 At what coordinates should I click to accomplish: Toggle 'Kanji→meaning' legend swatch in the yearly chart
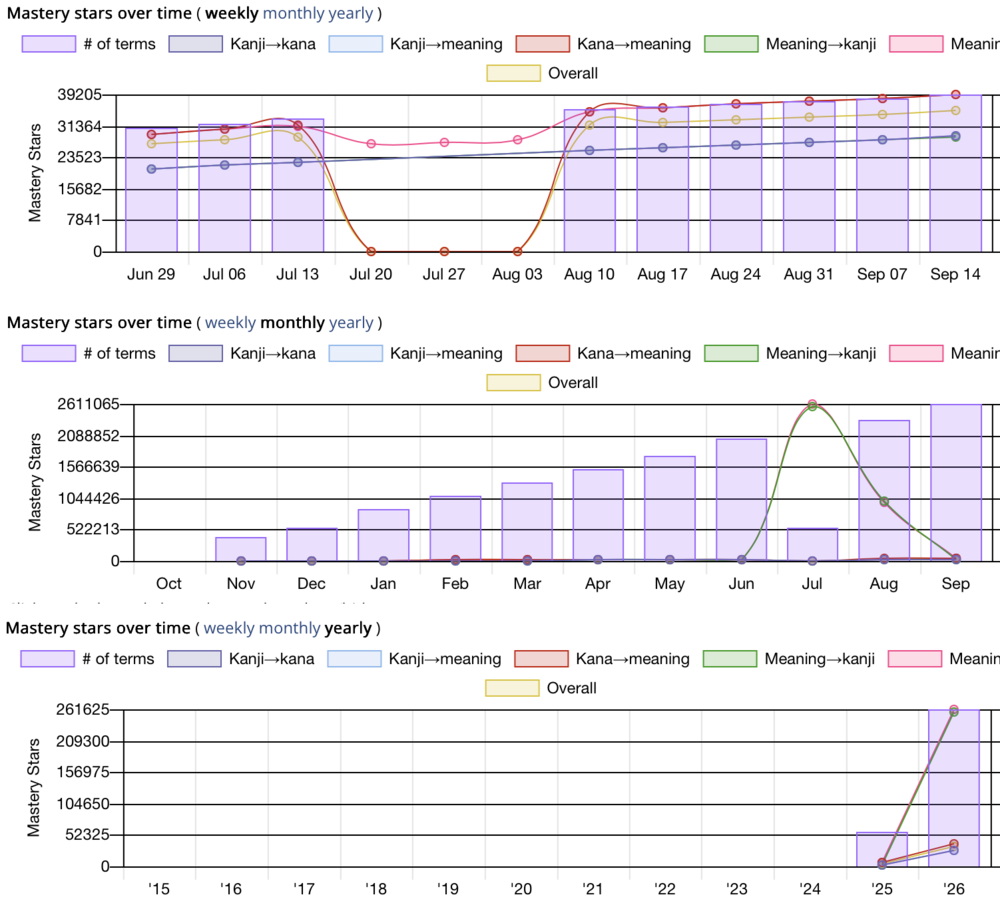355,659
